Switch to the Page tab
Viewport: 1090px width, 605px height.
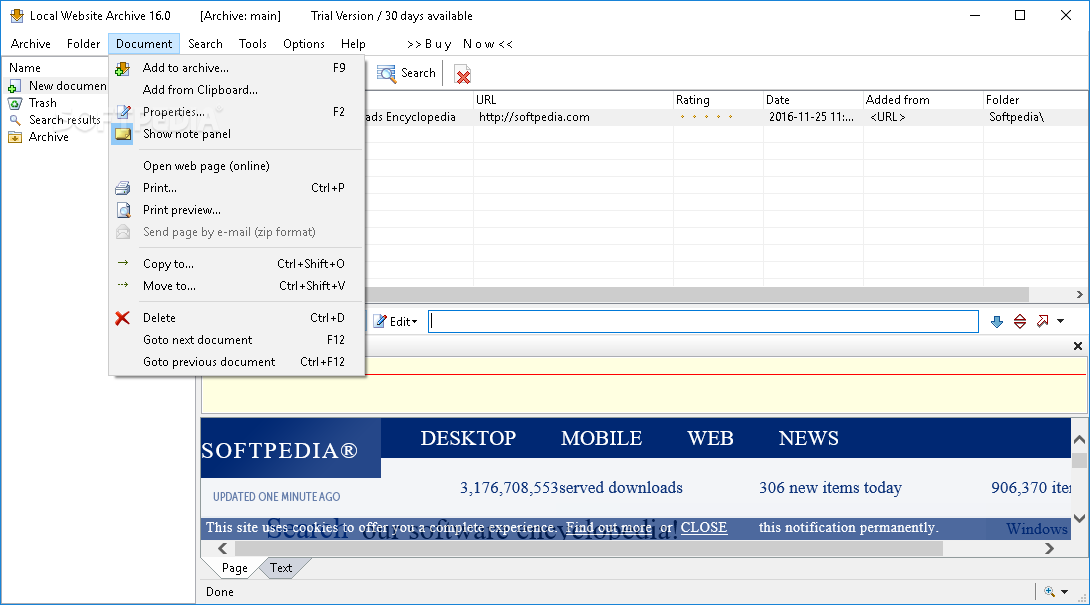click(x=234, y=568)
